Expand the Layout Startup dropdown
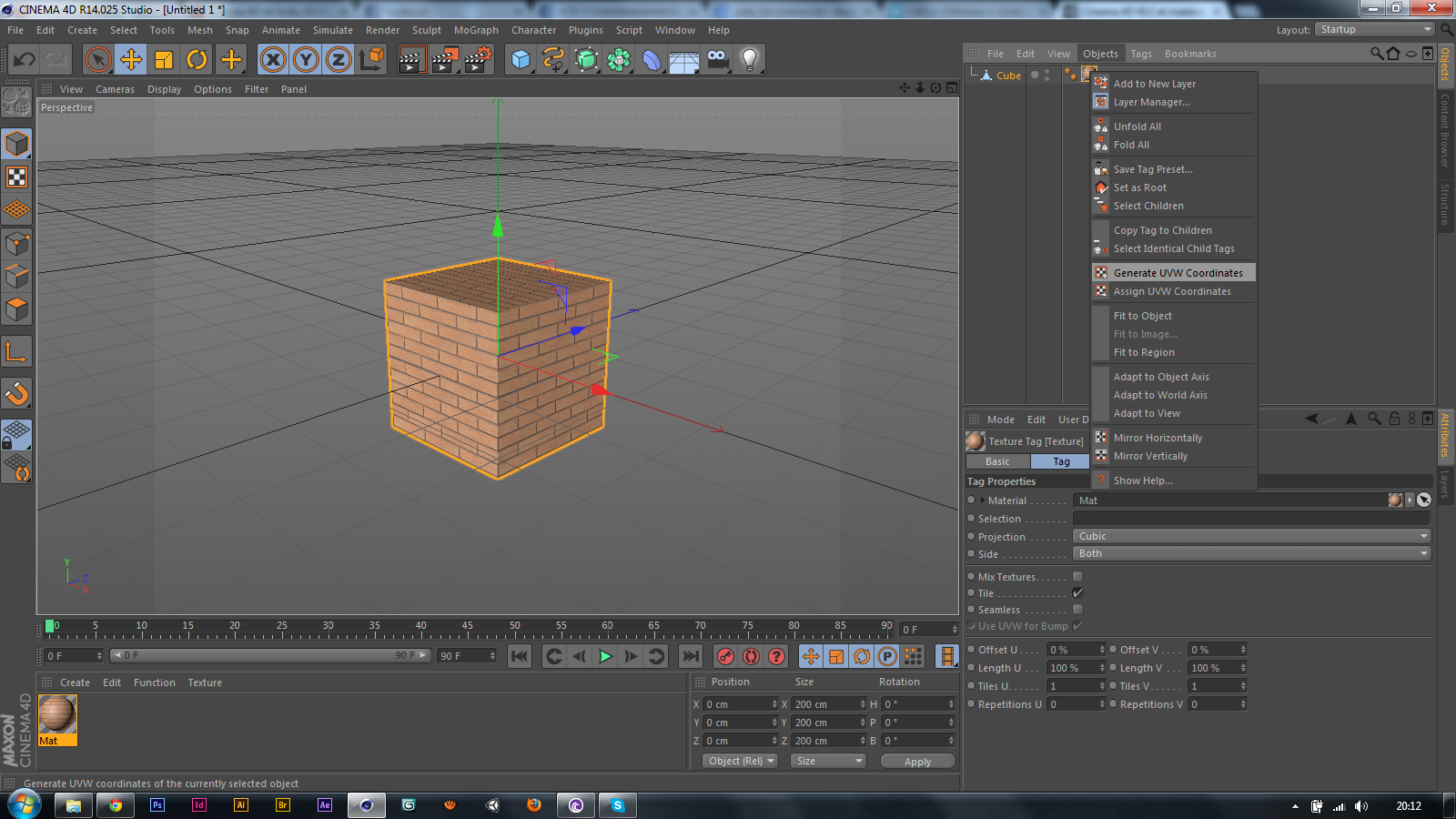Screen dimensions: 1456x819 click(1375, 29)
